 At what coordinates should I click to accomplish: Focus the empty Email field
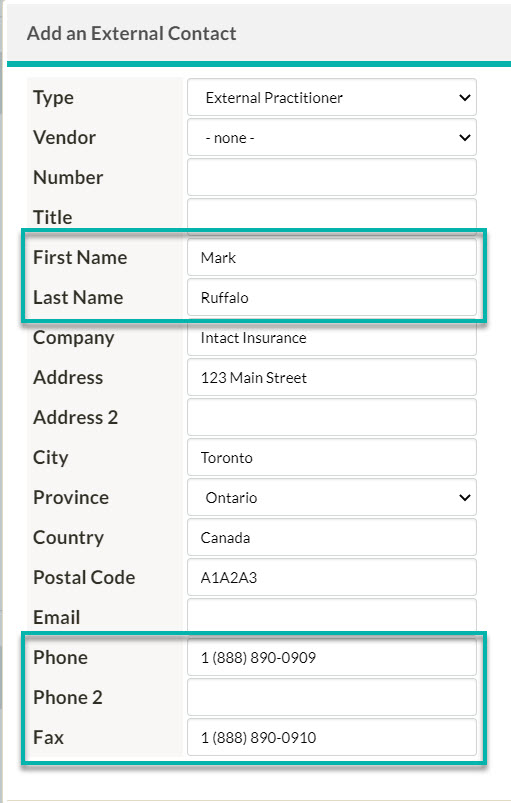[332, 615]
